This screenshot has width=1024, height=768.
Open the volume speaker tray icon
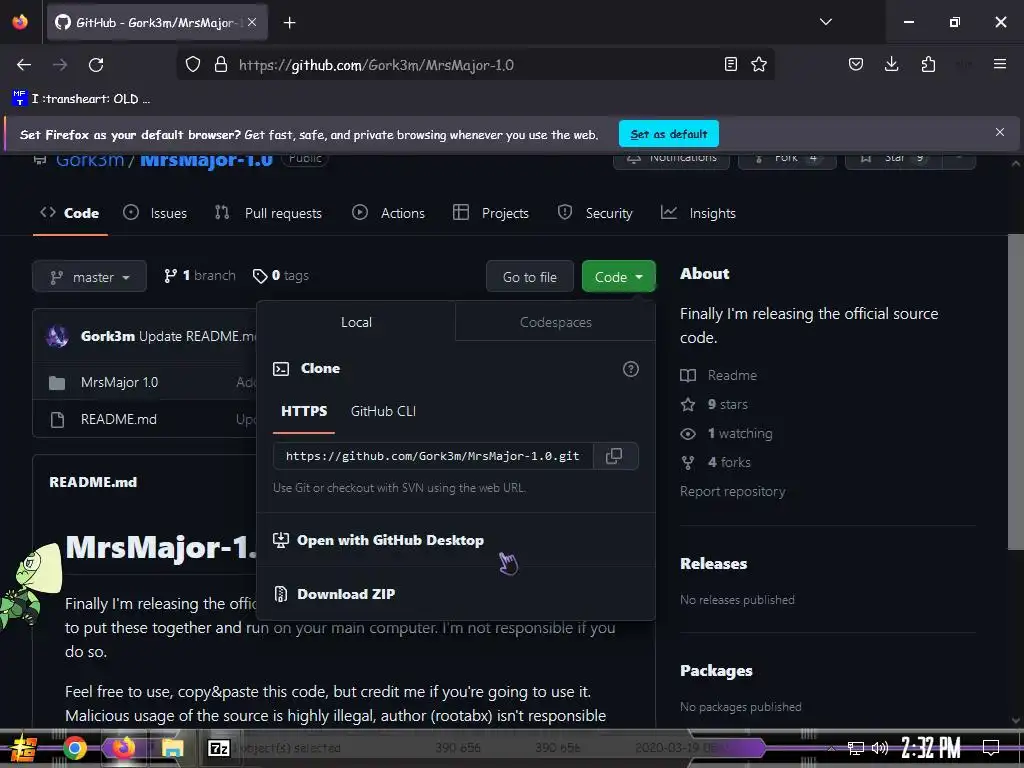(880, 748)
